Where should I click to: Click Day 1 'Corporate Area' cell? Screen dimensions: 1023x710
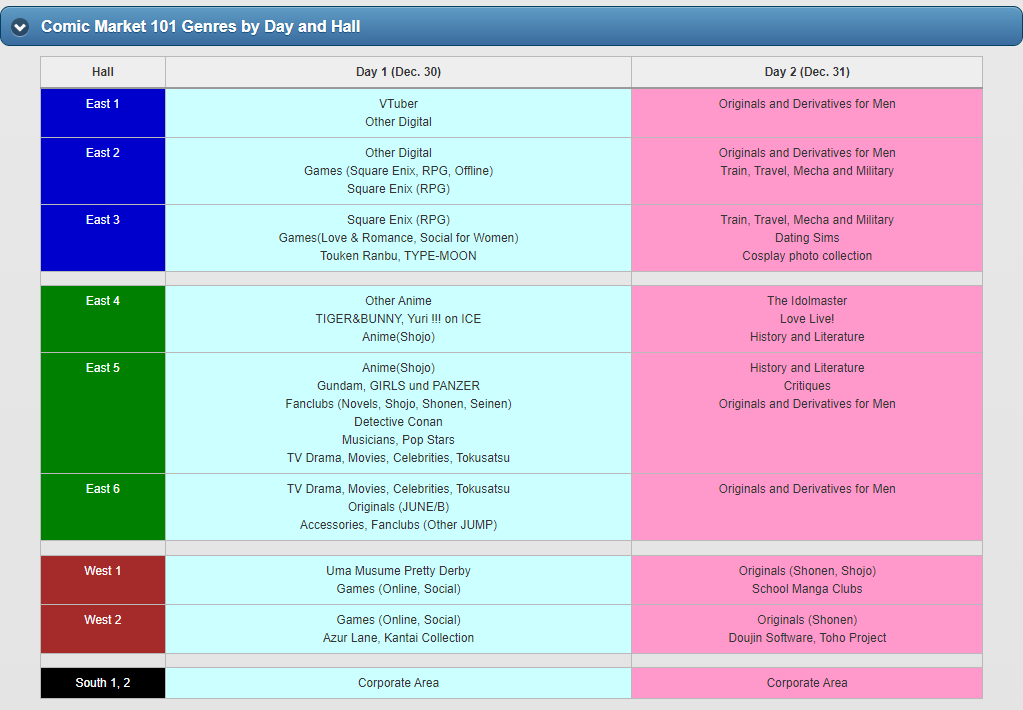tap(398, 683)
